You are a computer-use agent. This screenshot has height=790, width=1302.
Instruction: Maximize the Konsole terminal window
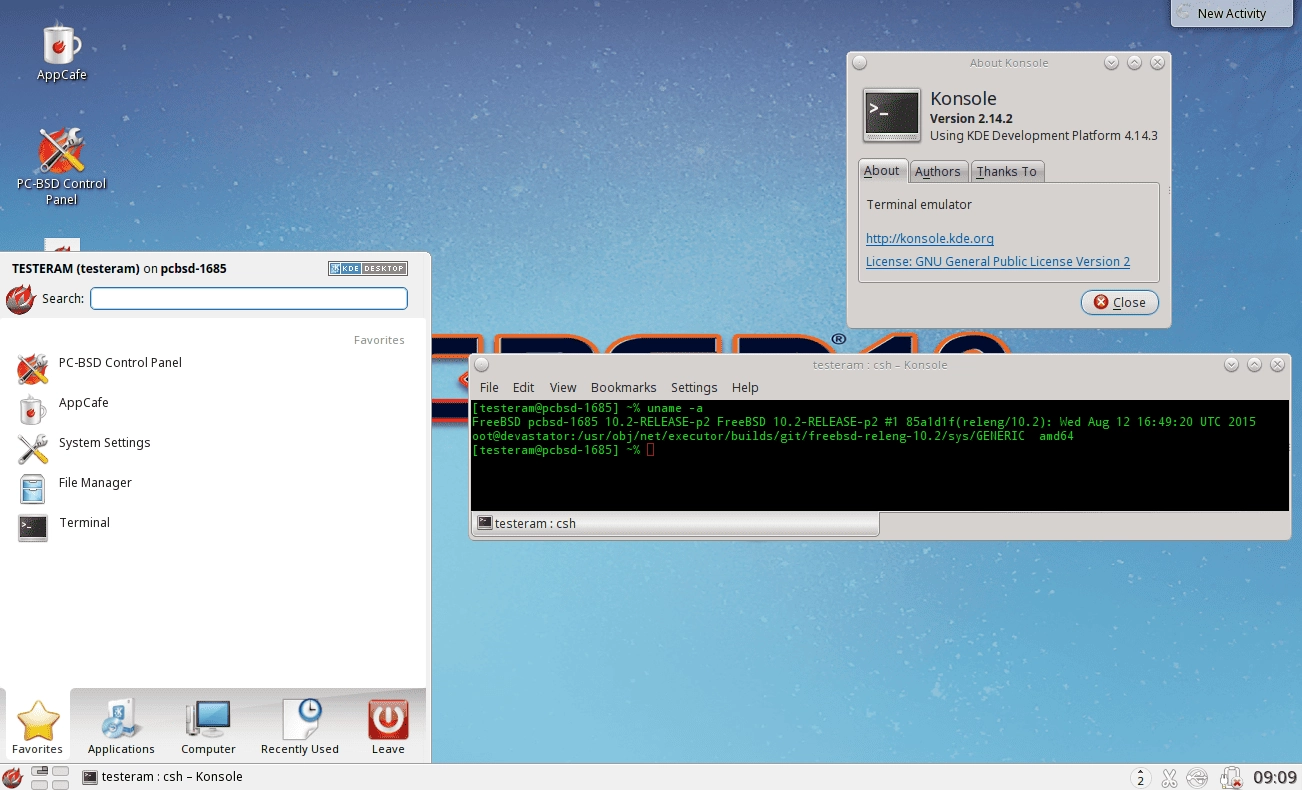1254,365
